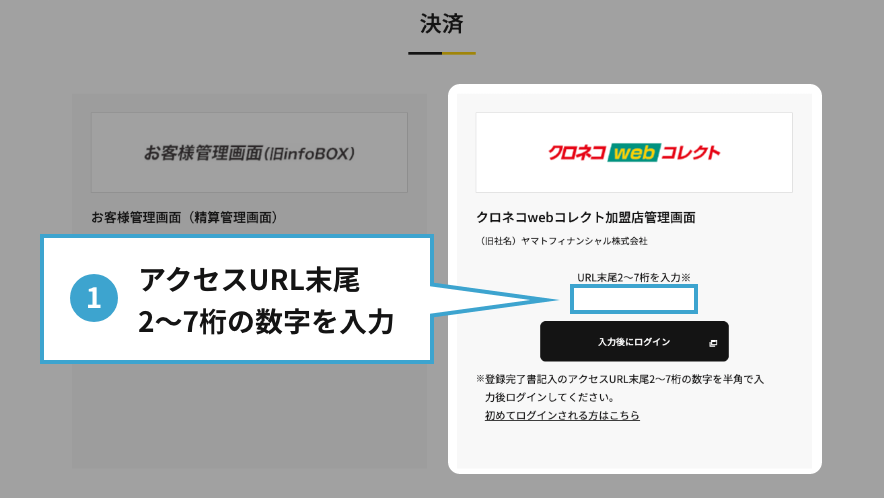Click the URL末尾2〜7桁 input field
884x498 pixels.
click(x=634, y=299)
